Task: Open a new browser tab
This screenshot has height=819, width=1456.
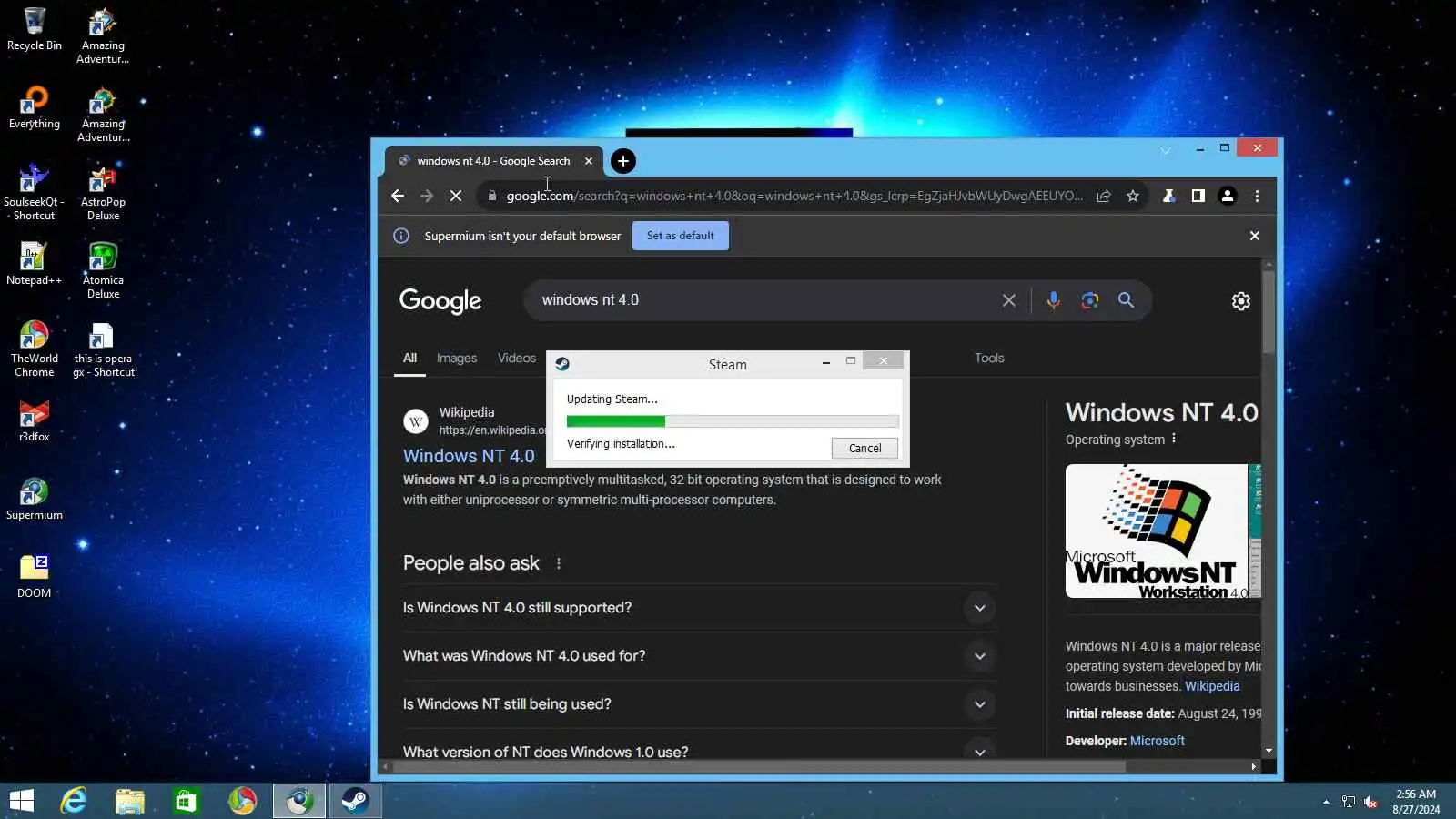Action: pyautogui.click(x=622, y=161)
